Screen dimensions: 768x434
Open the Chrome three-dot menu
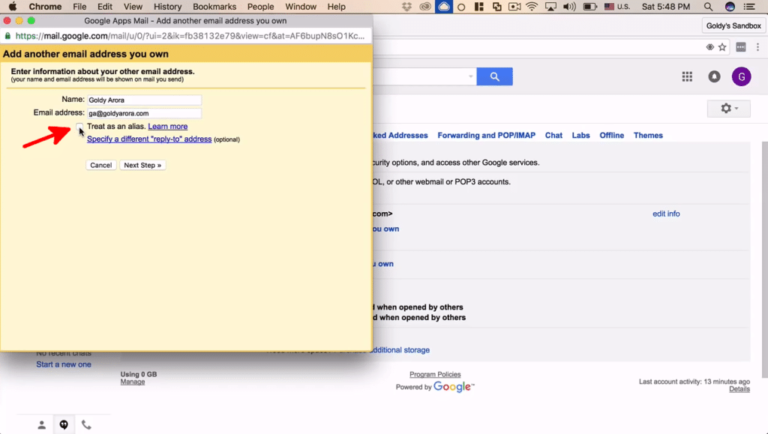point(758,47)
